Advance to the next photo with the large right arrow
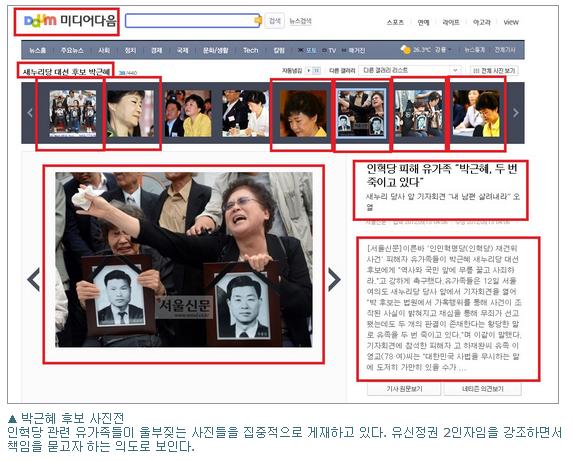Viewport: 573px width, 462px height. [x=334, y=279]
